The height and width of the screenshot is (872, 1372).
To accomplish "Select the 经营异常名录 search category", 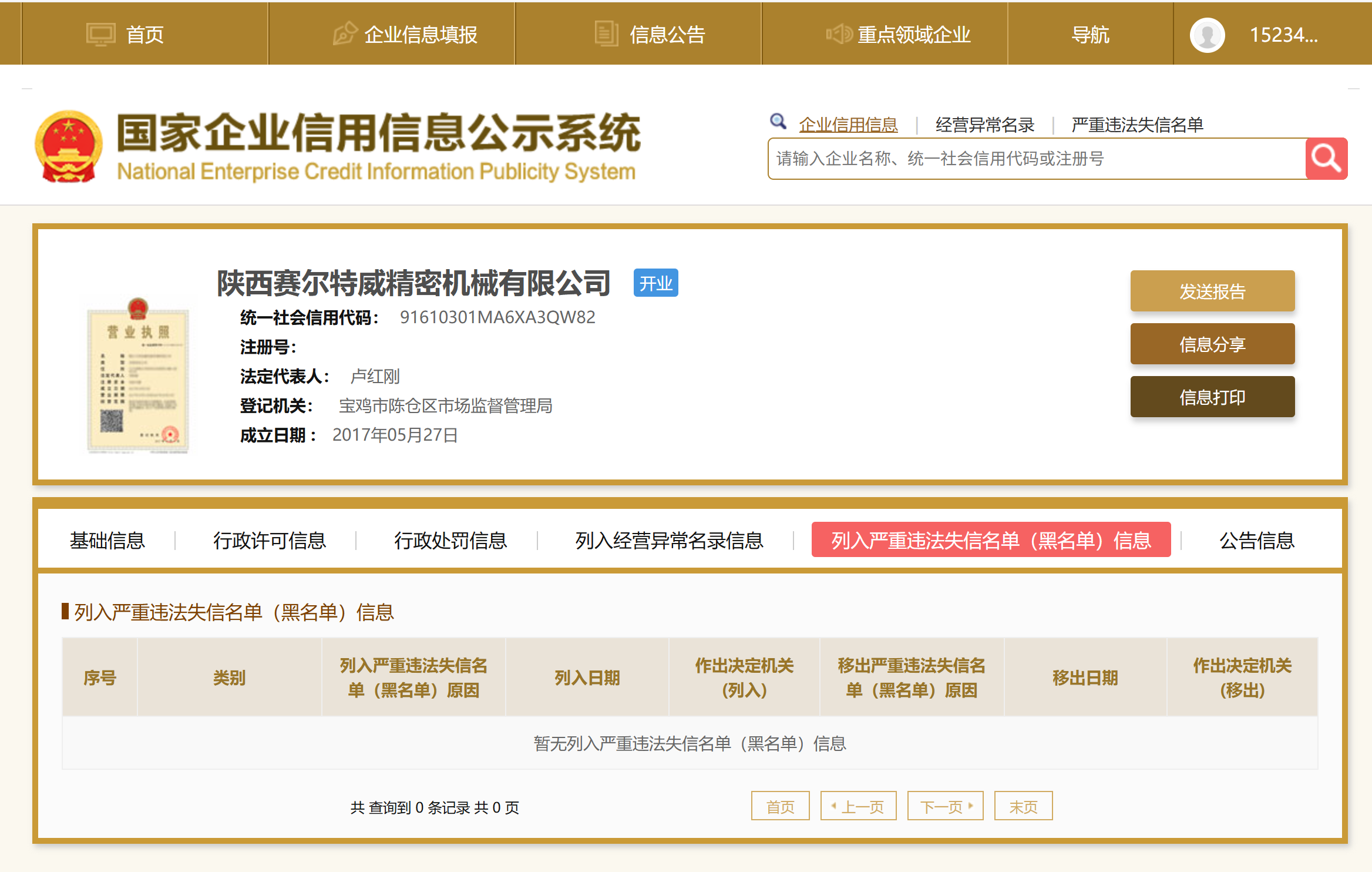I will [984, 125].
